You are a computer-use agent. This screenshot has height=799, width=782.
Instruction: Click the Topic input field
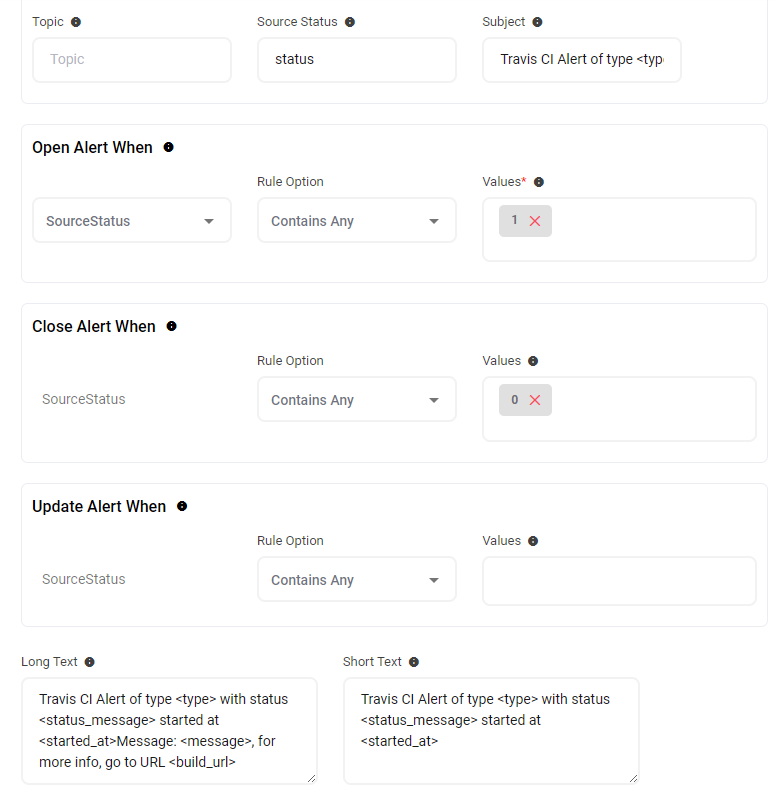[x=131, y=60]
